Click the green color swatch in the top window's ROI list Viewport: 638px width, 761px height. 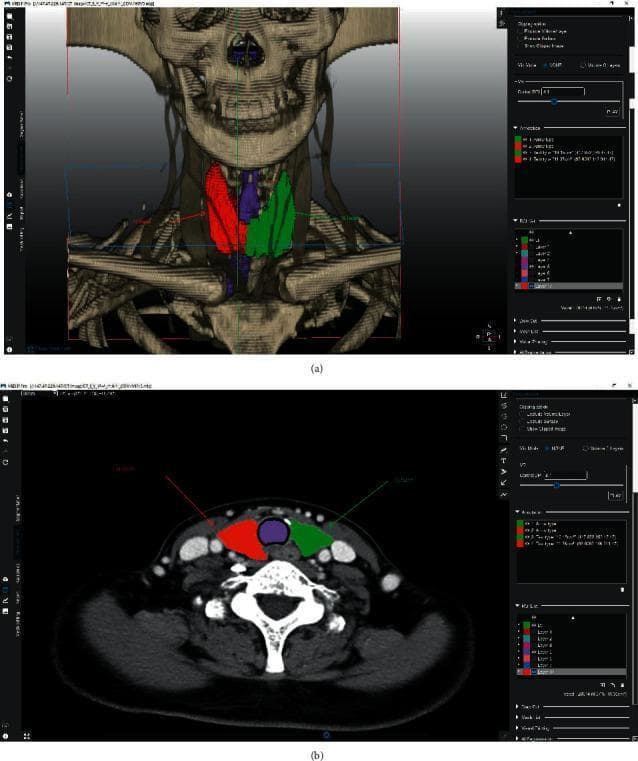524,240
